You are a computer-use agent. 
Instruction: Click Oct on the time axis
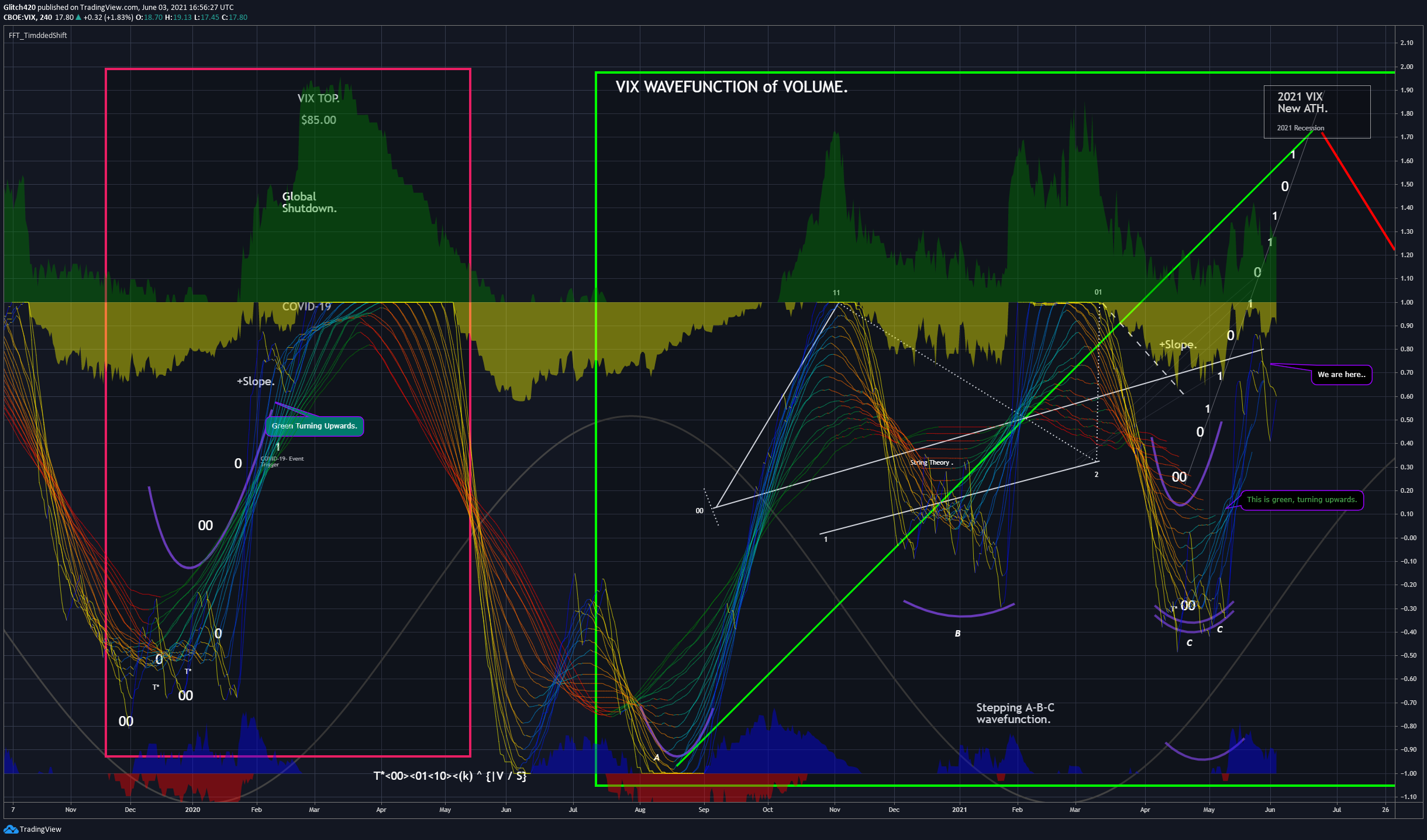(x=768, y=810)
